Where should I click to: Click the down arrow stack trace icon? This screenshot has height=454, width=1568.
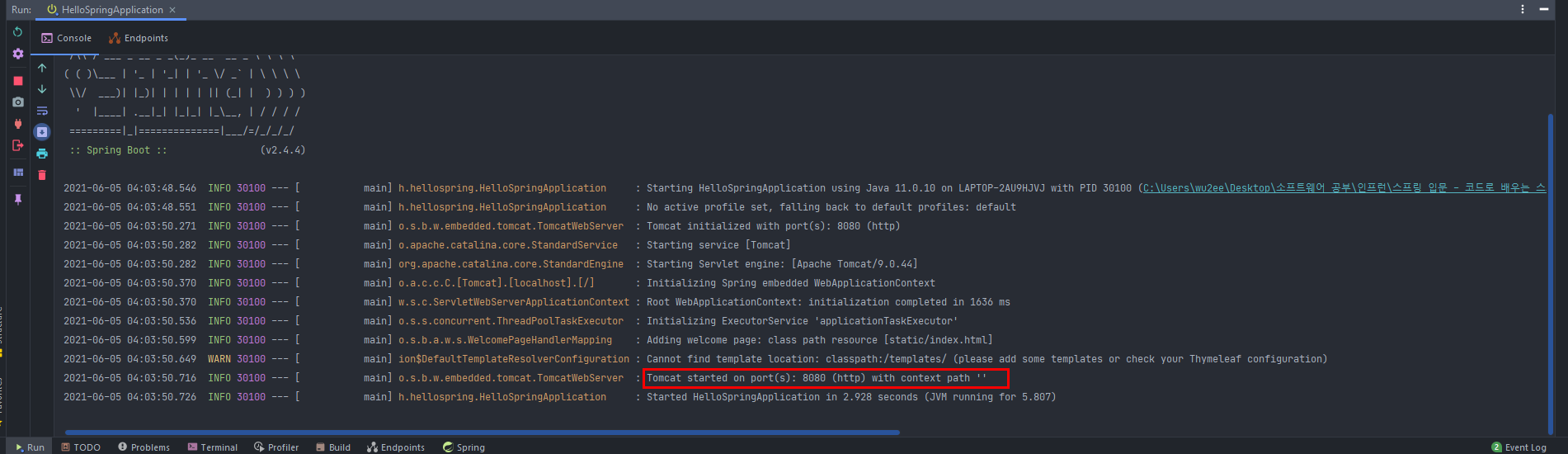tap(42, 89)
